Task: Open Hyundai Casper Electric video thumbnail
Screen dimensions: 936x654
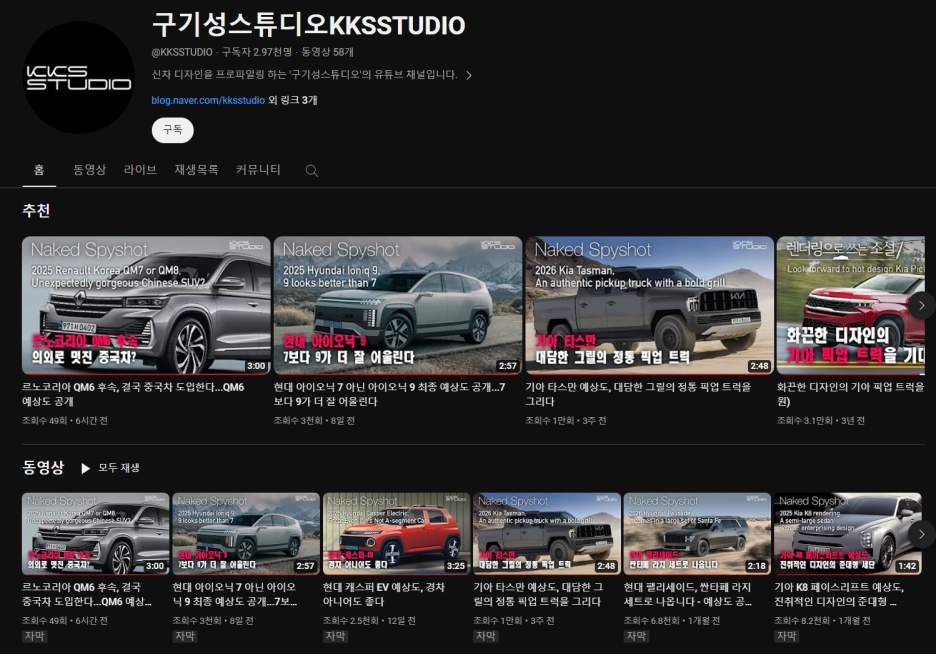Action: click(x=396, y=533)
